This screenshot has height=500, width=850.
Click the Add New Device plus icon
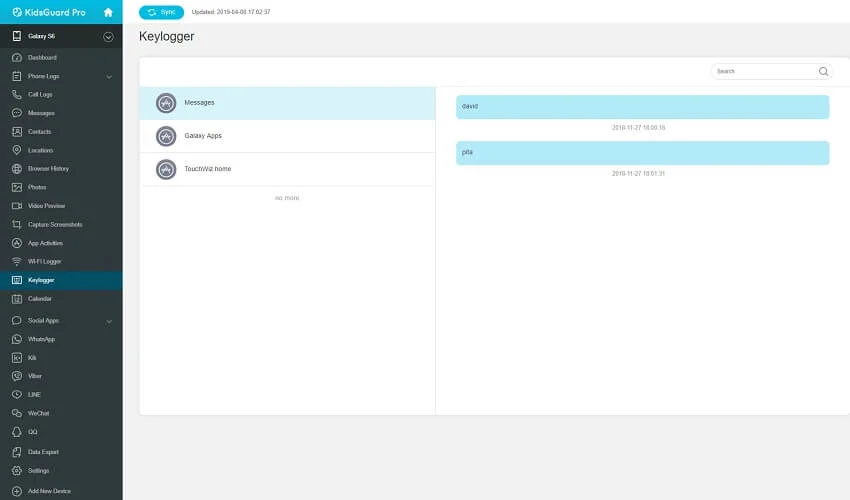click(x=17, y=491)
